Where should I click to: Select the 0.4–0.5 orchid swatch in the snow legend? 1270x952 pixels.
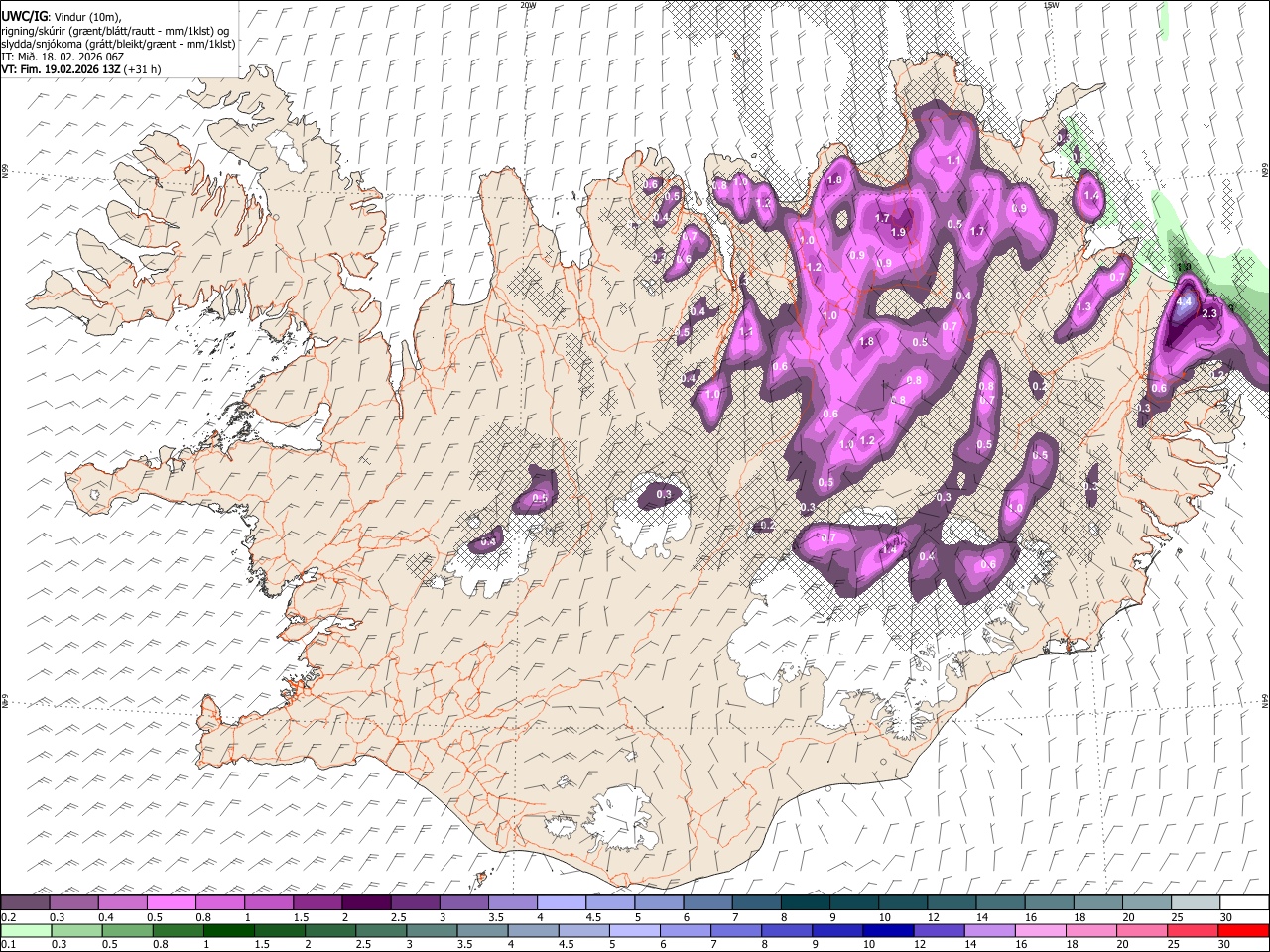122,902
